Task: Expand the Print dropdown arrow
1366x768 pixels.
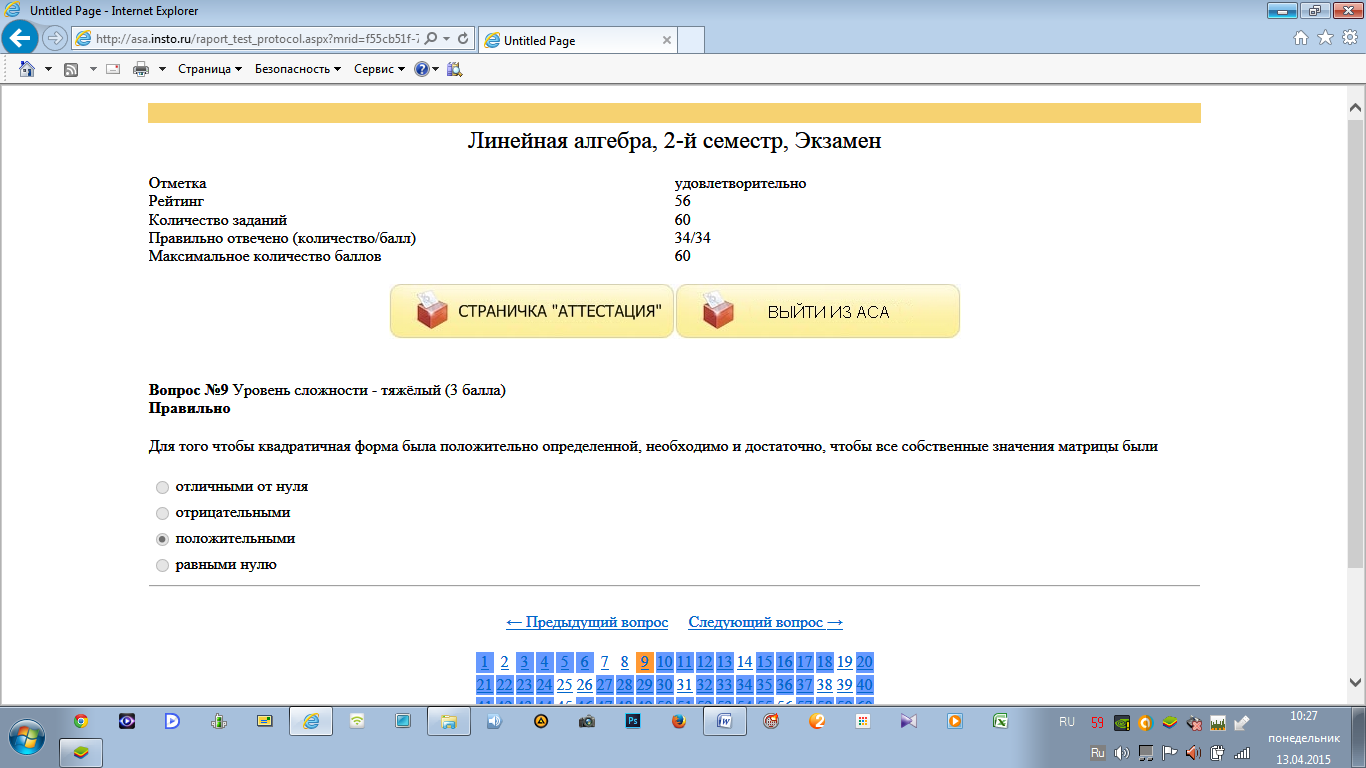Action: coord(162,69)
